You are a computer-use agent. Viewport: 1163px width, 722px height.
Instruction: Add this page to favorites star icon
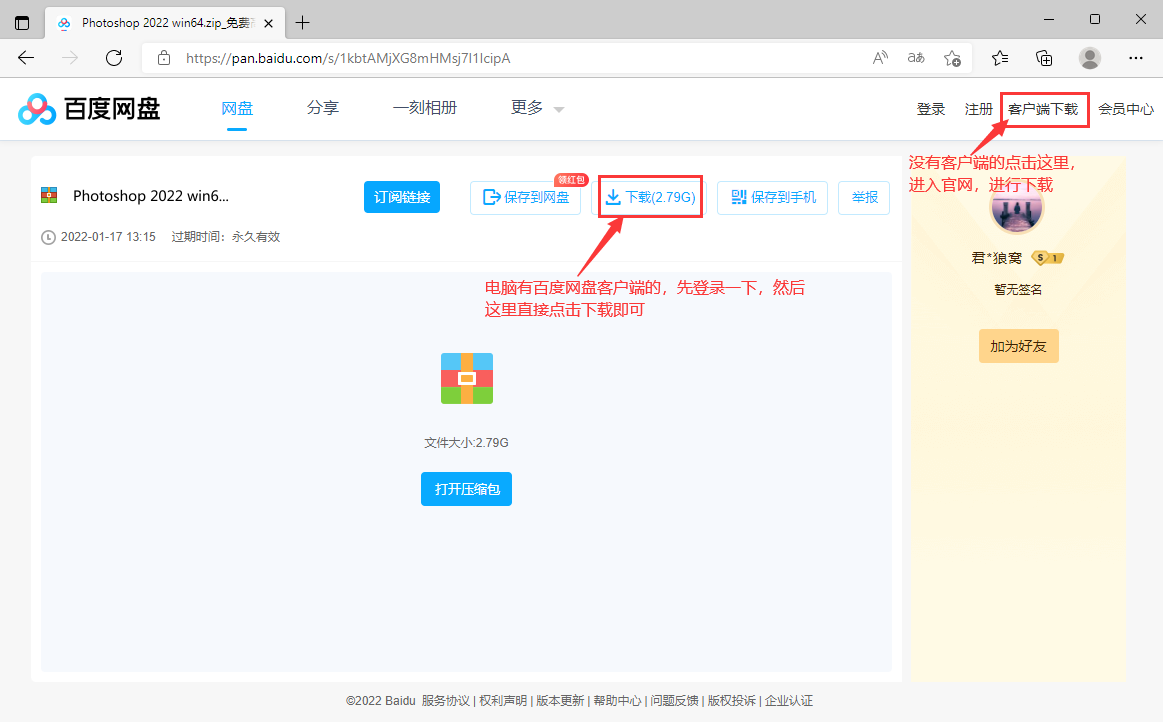[x=952, y=58]
